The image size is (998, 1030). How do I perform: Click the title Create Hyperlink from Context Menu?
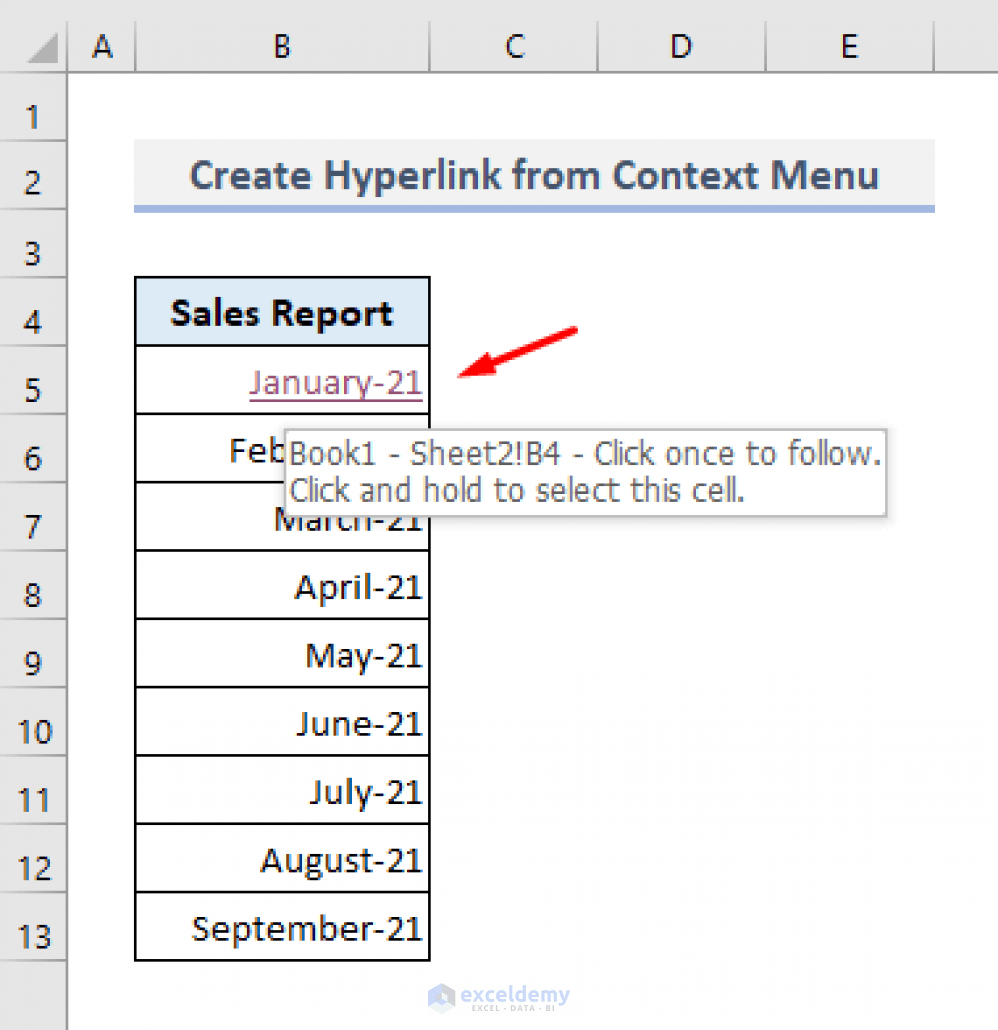[534, 175]
